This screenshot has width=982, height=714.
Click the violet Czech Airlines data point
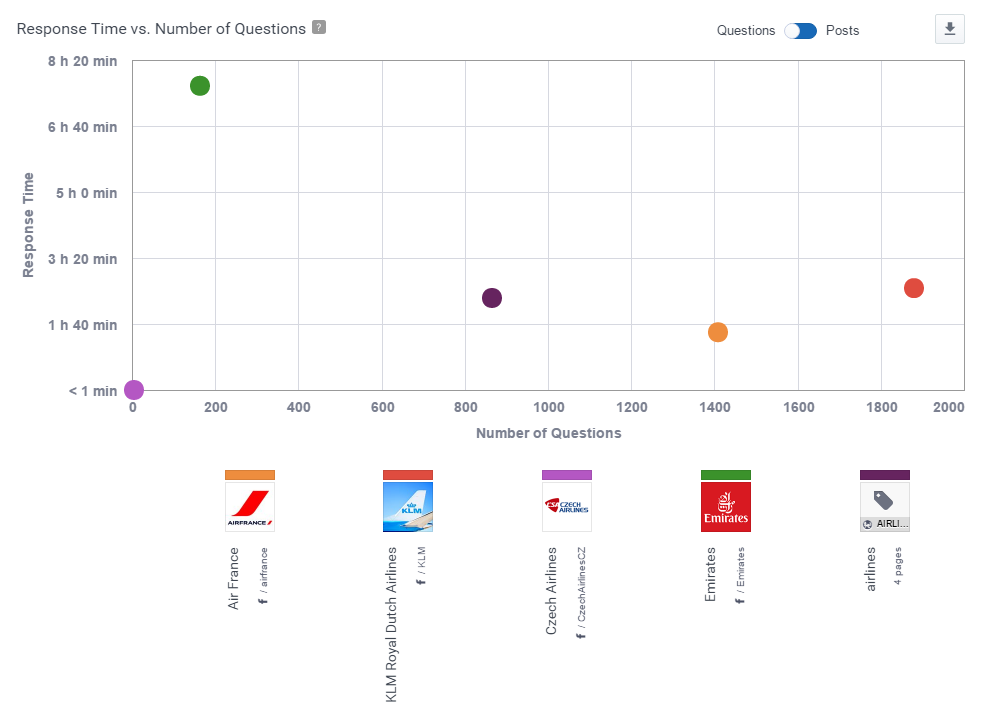click(134, 390)
